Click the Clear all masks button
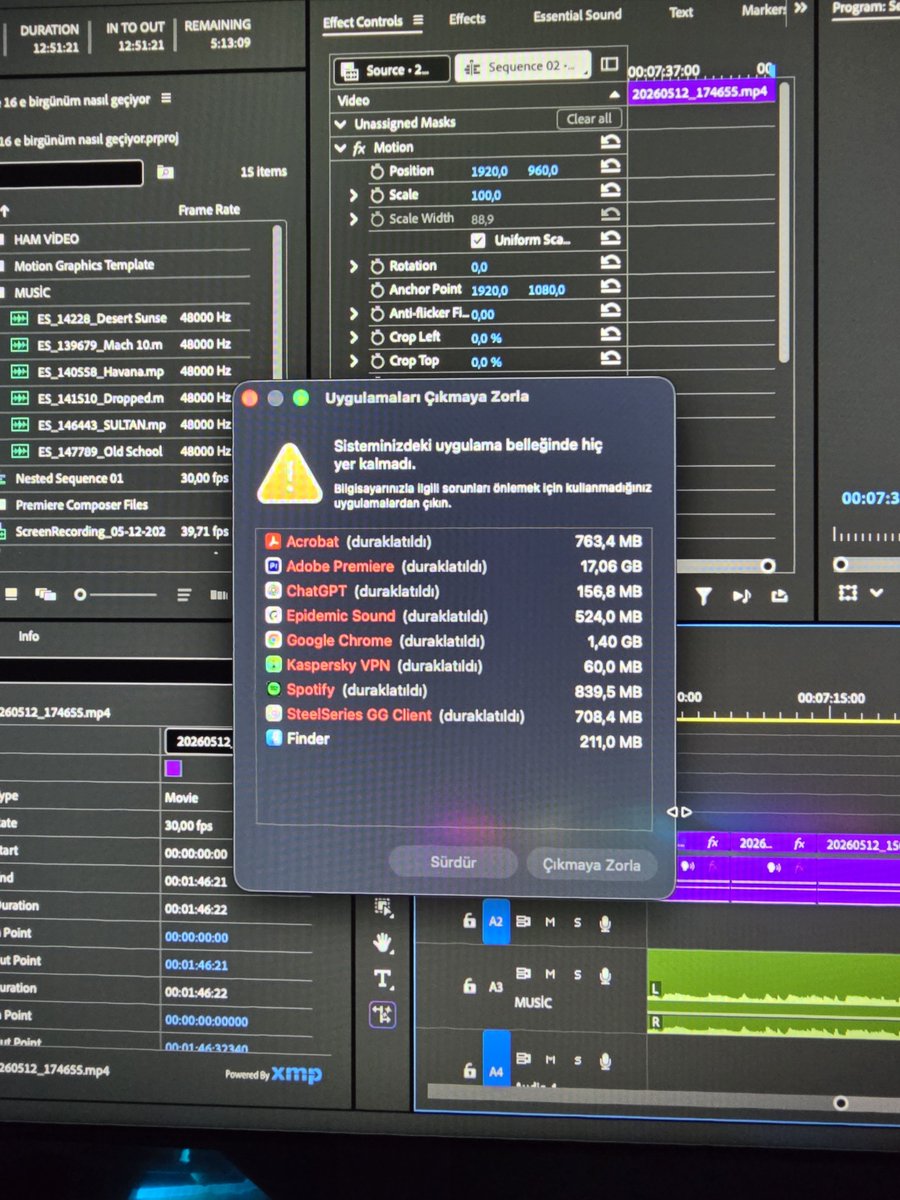The image size is (900, 1200). [589, 119]
